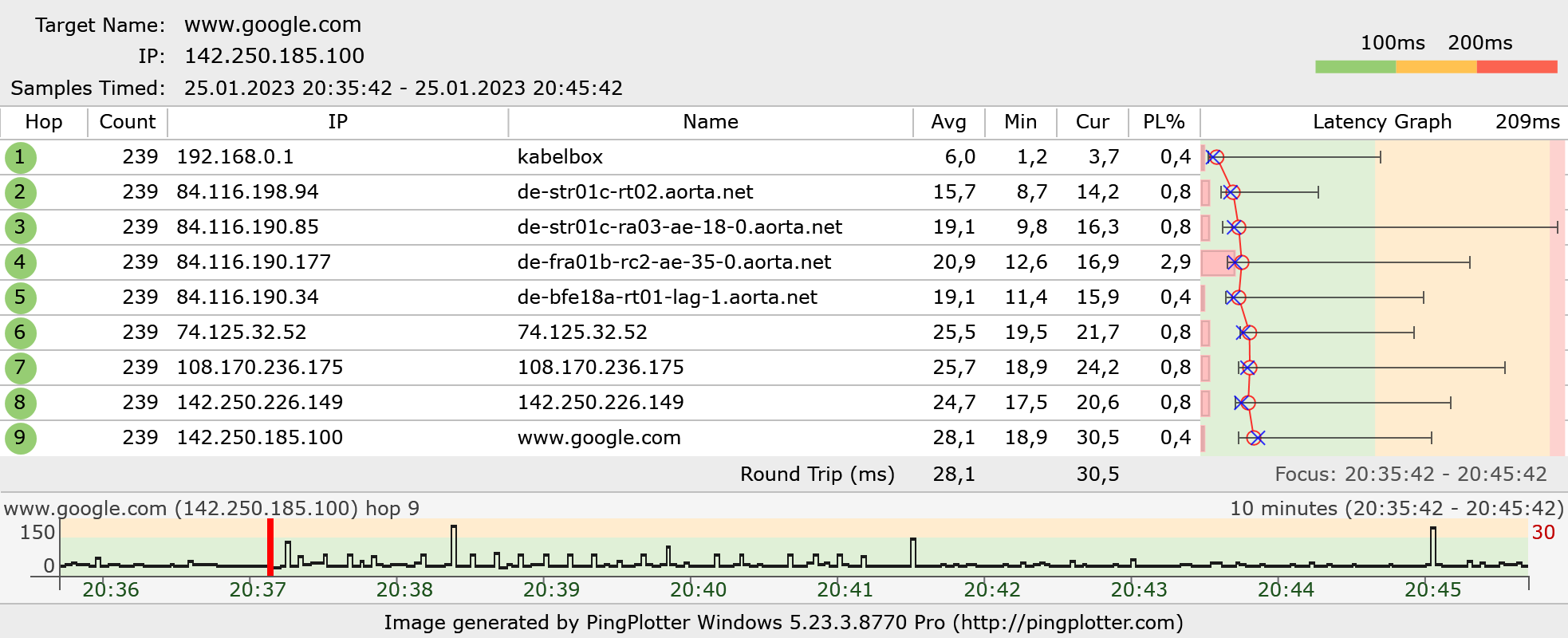This screenshot has height=638, width=1568.
Task: Click the 20:36 timeline tick label
Action: pos(111,590)
